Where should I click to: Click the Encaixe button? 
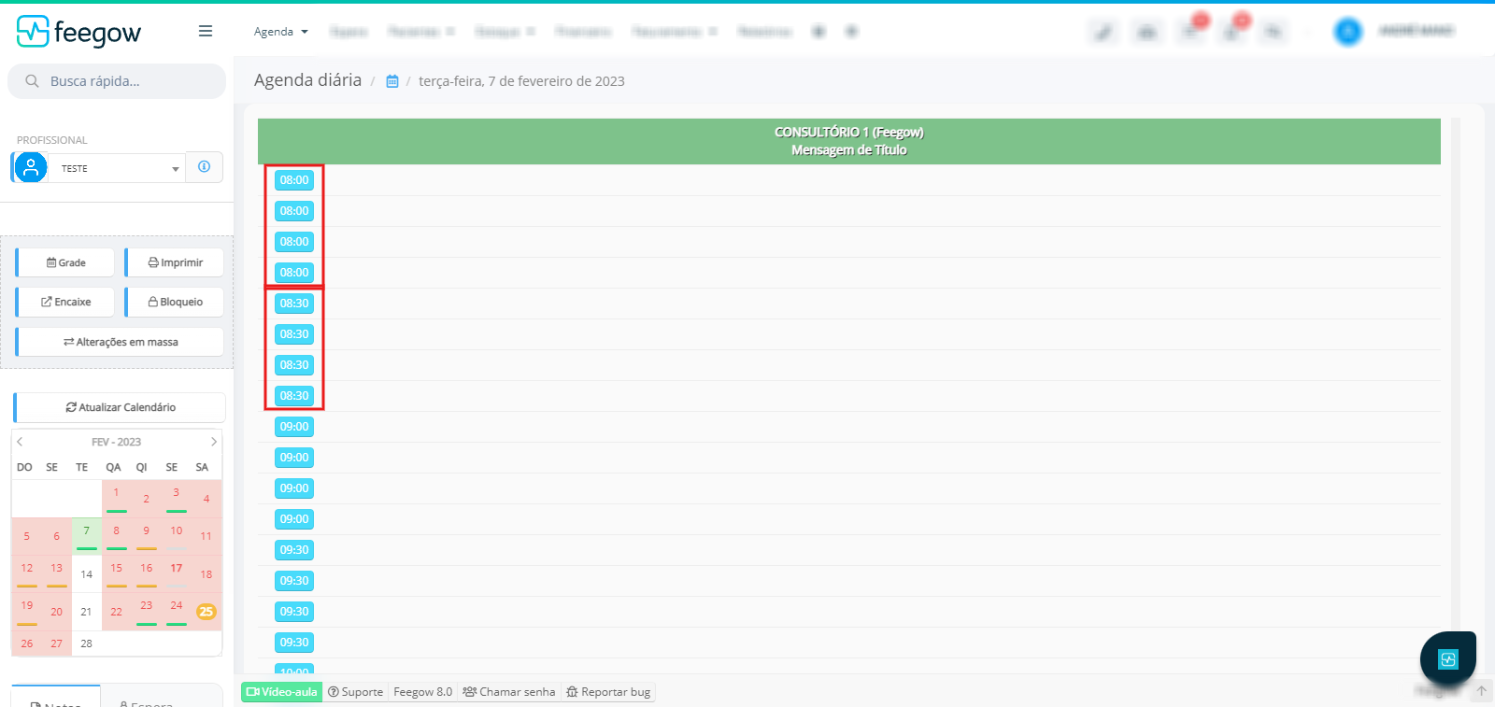65,301
